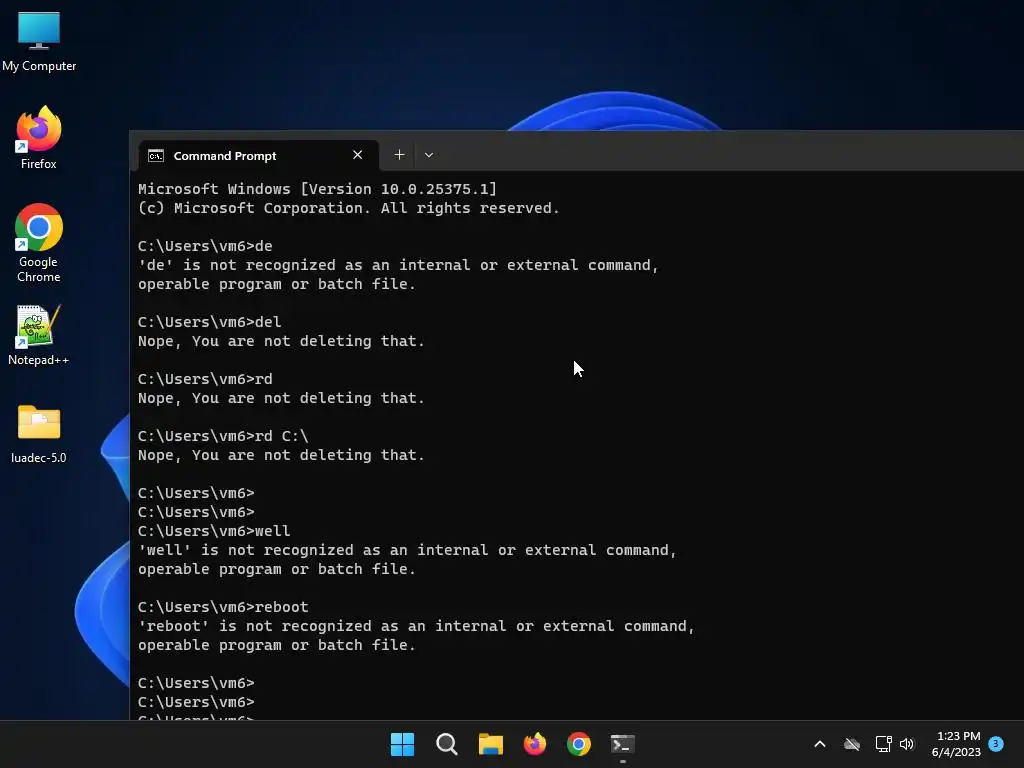Image resolution: width=1024 pixels, height=768 pixels.
Task: Open Google Chrome desktop shortcut
Action: click(x=39, y=243)
